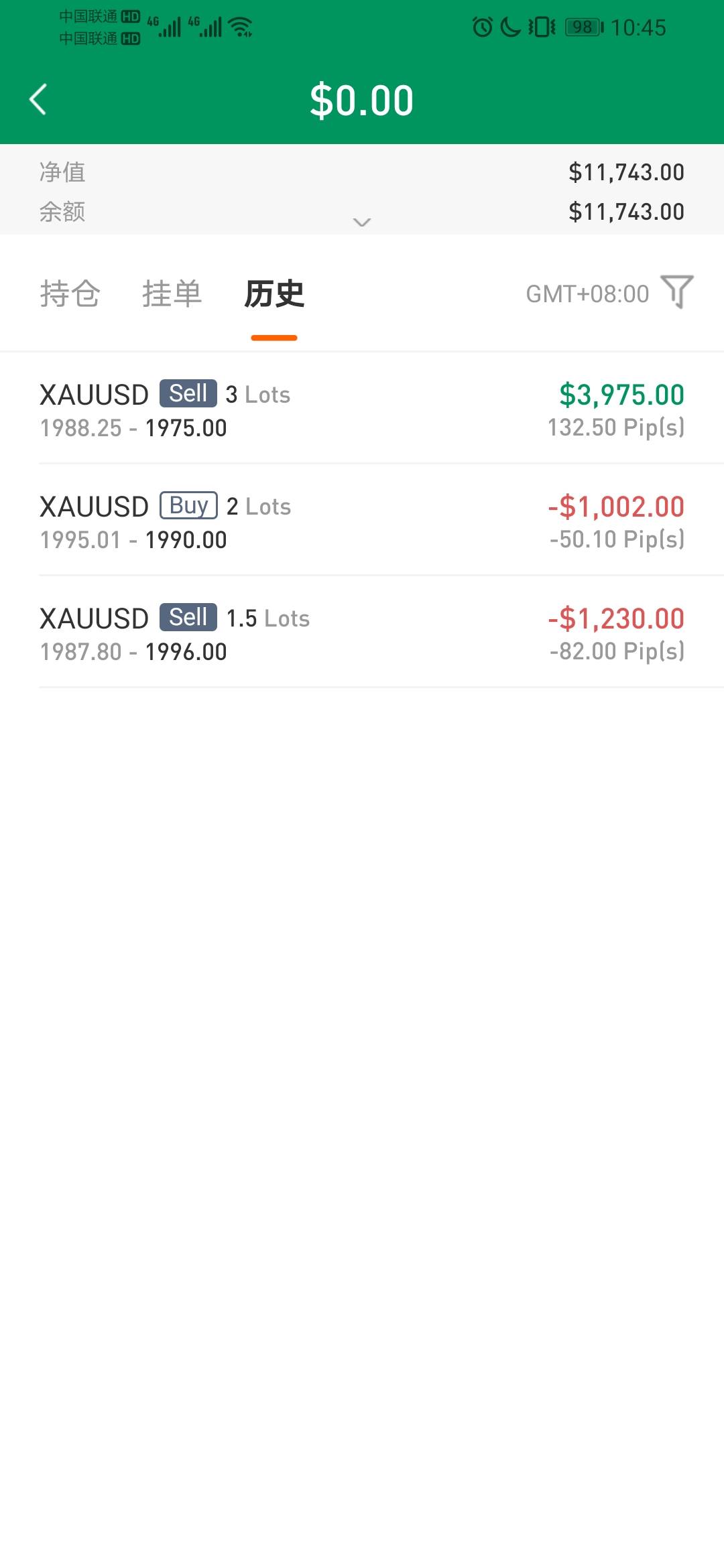This screenshot has width=724, height=1568.
Task: Tap the -$1,002.00 loss amount
Action: coord(616,507)
